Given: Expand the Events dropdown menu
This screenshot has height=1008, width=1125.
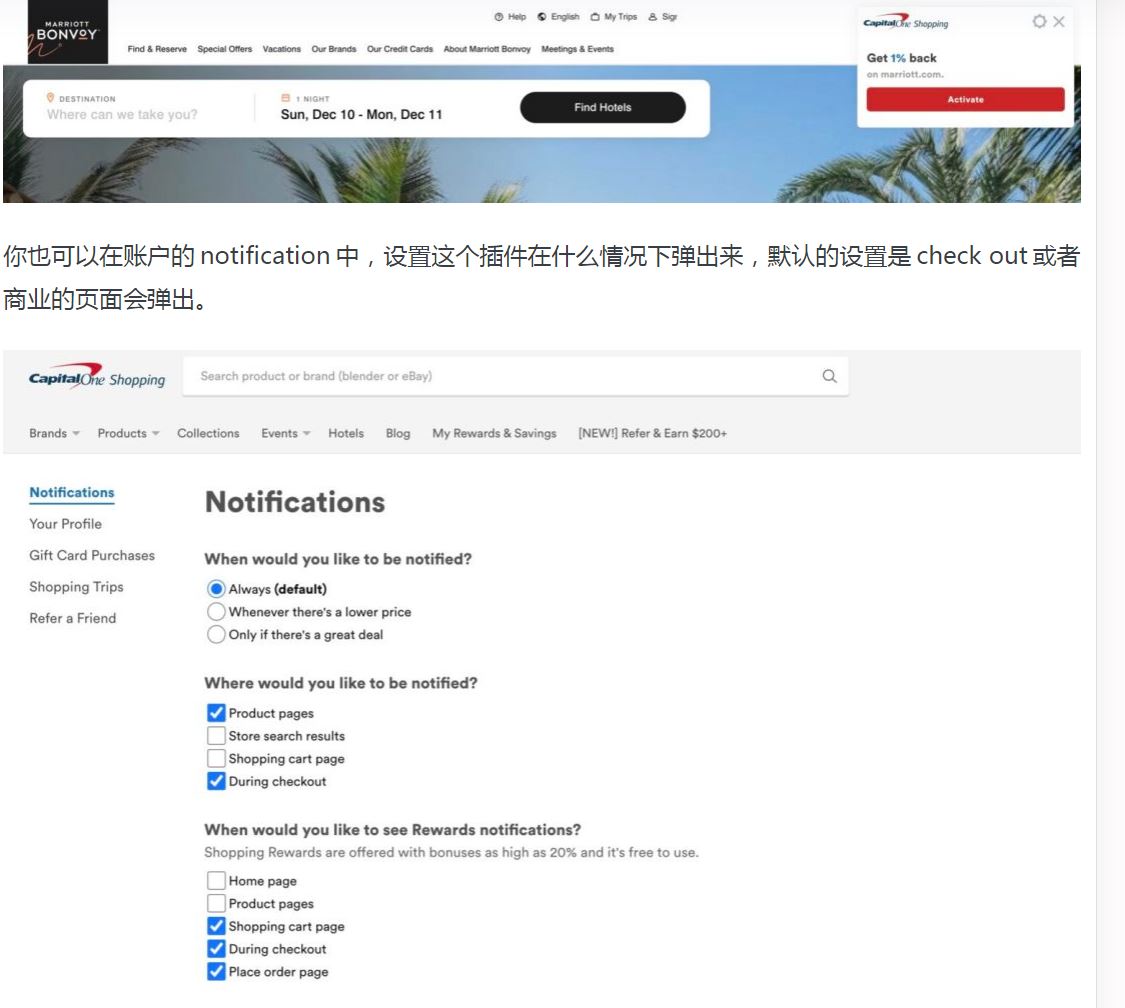Looking at the screenshot, I should [286, 433].
